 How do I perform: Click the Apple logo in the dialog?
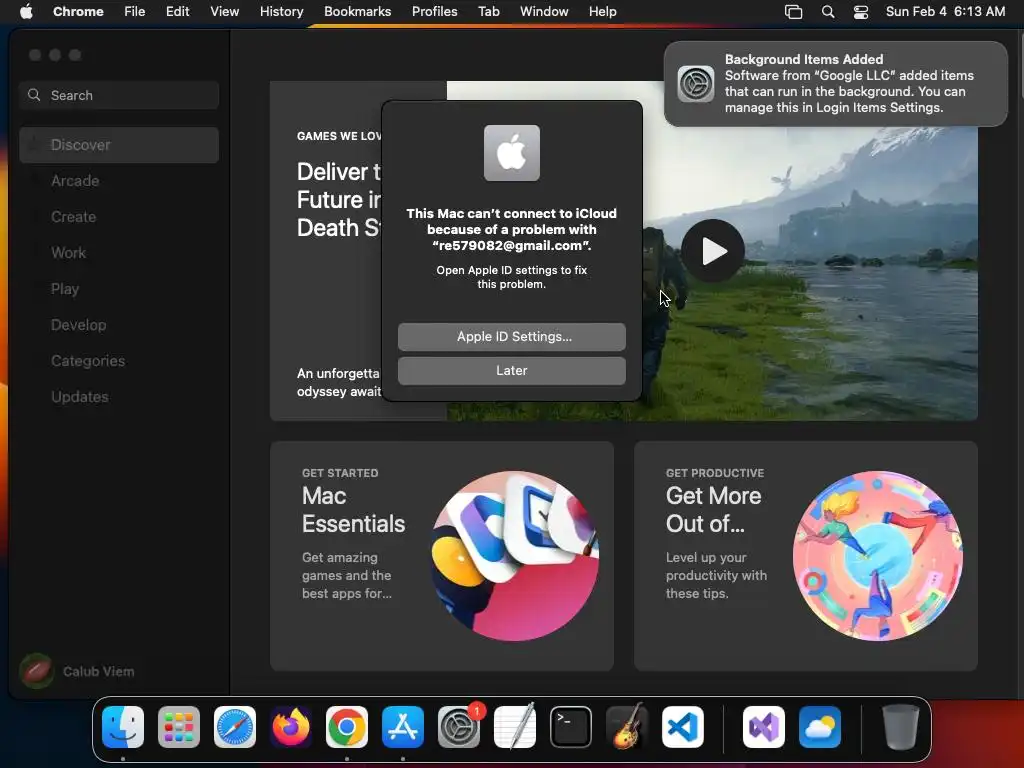point(512,153)
